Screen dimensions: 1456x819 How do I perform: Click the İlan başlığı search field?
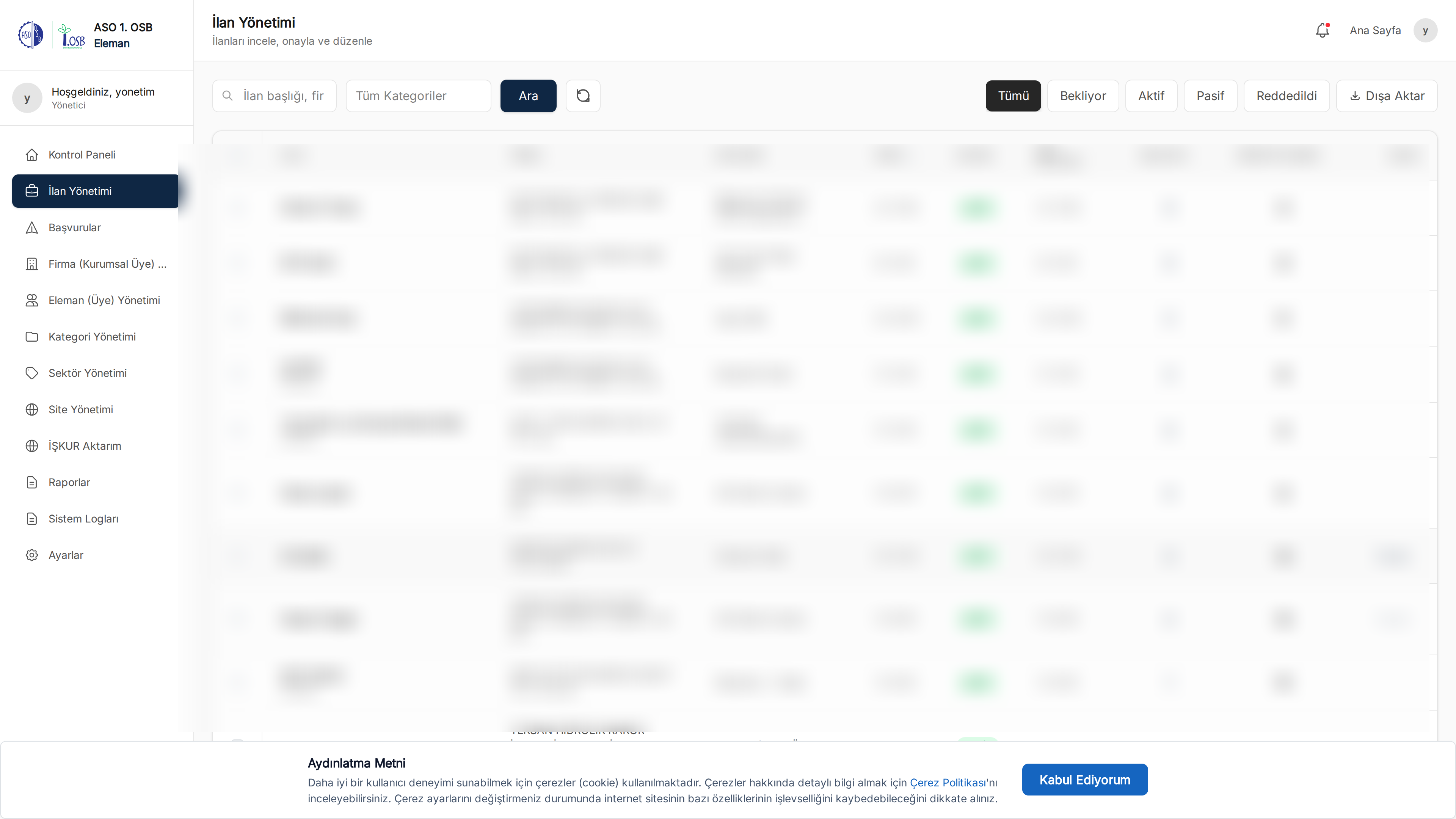(x=282, y=96)
